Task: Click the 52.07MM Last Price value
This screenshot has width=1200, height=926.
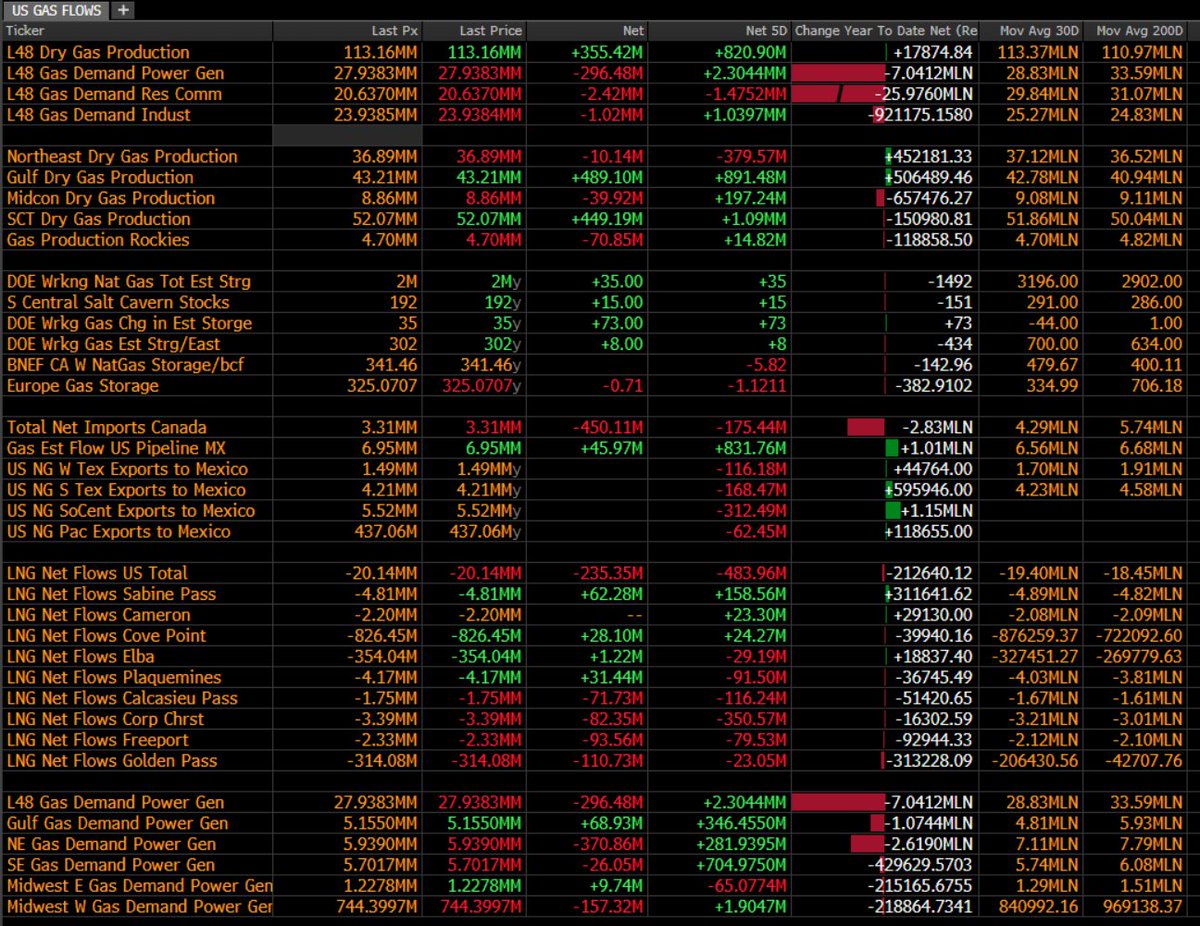Action: point(487,219)
